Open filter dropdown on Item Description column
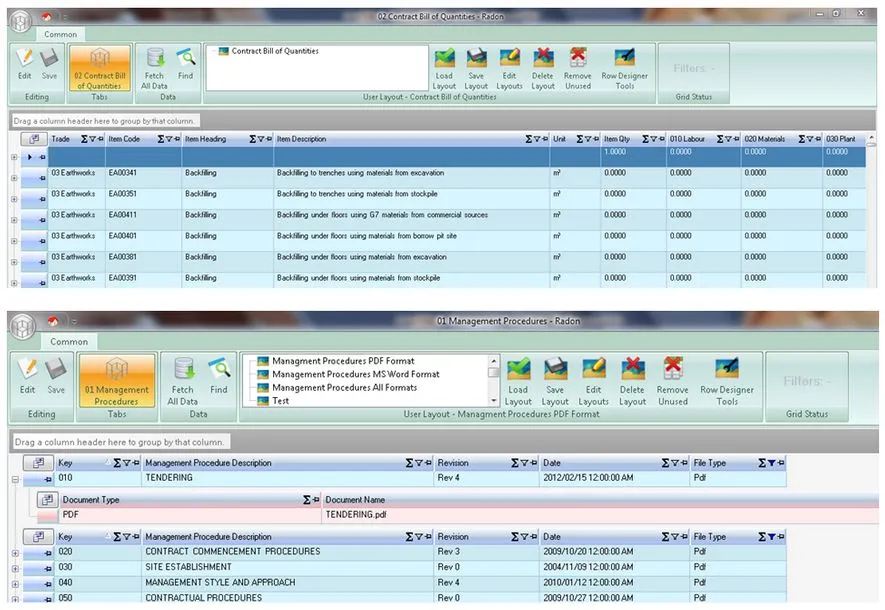Viewport: 885px width, 610px height. click(537, 139)
